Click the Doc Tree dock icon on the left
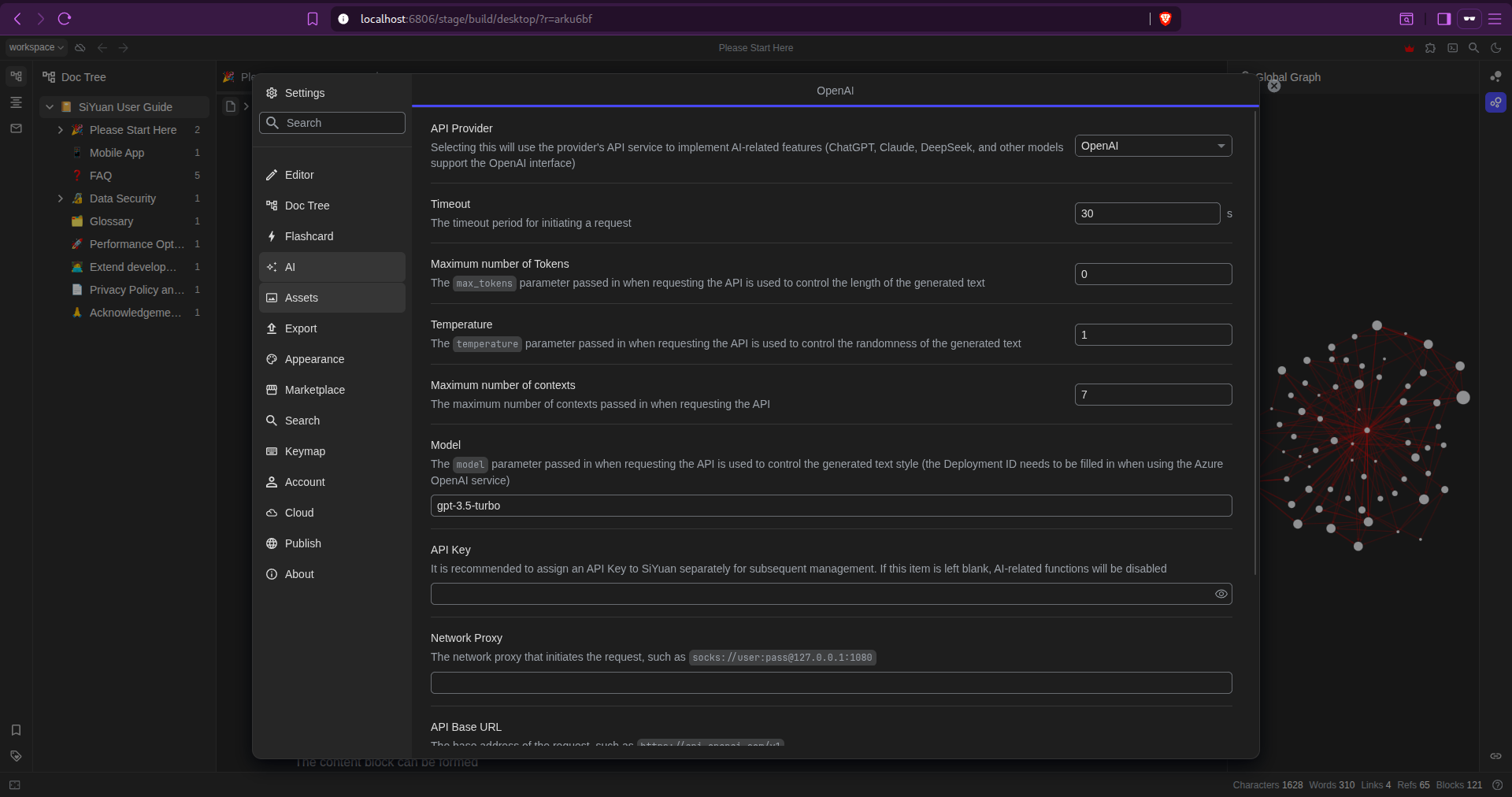The width and height of the screenshot is (1512, 797). pyautogui.click(x=16, y=76)
